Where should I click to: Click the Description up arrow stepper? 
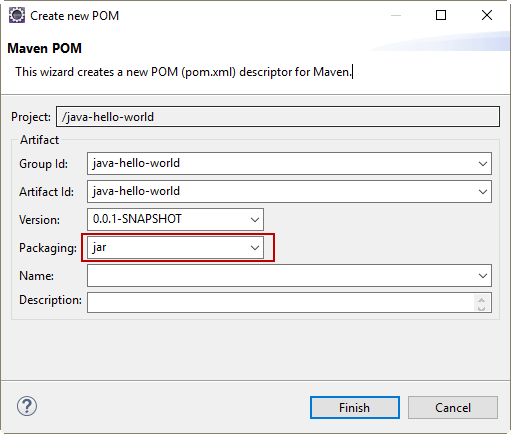coord(481,299)
